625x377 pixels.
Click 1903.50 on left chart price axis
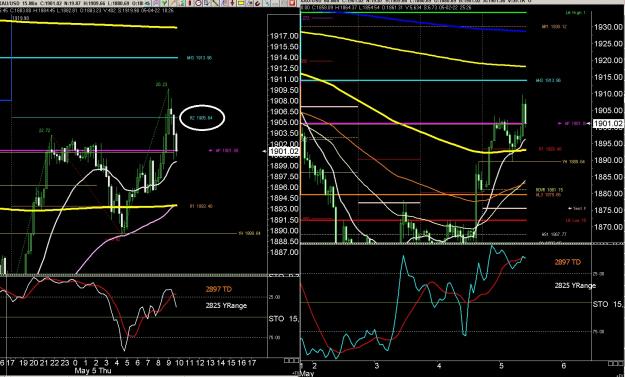tap(284, 133)
